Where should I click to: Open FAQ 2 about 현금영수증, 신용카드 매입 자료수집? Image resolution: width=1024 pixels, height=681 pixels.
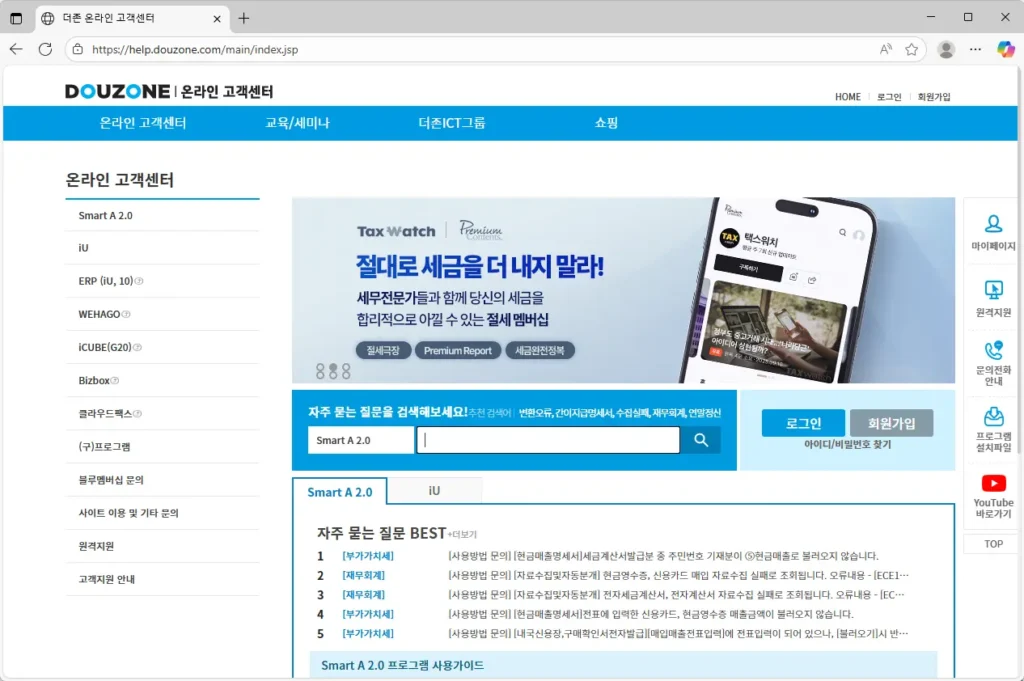pyautogui.click(x=678, y=575)
